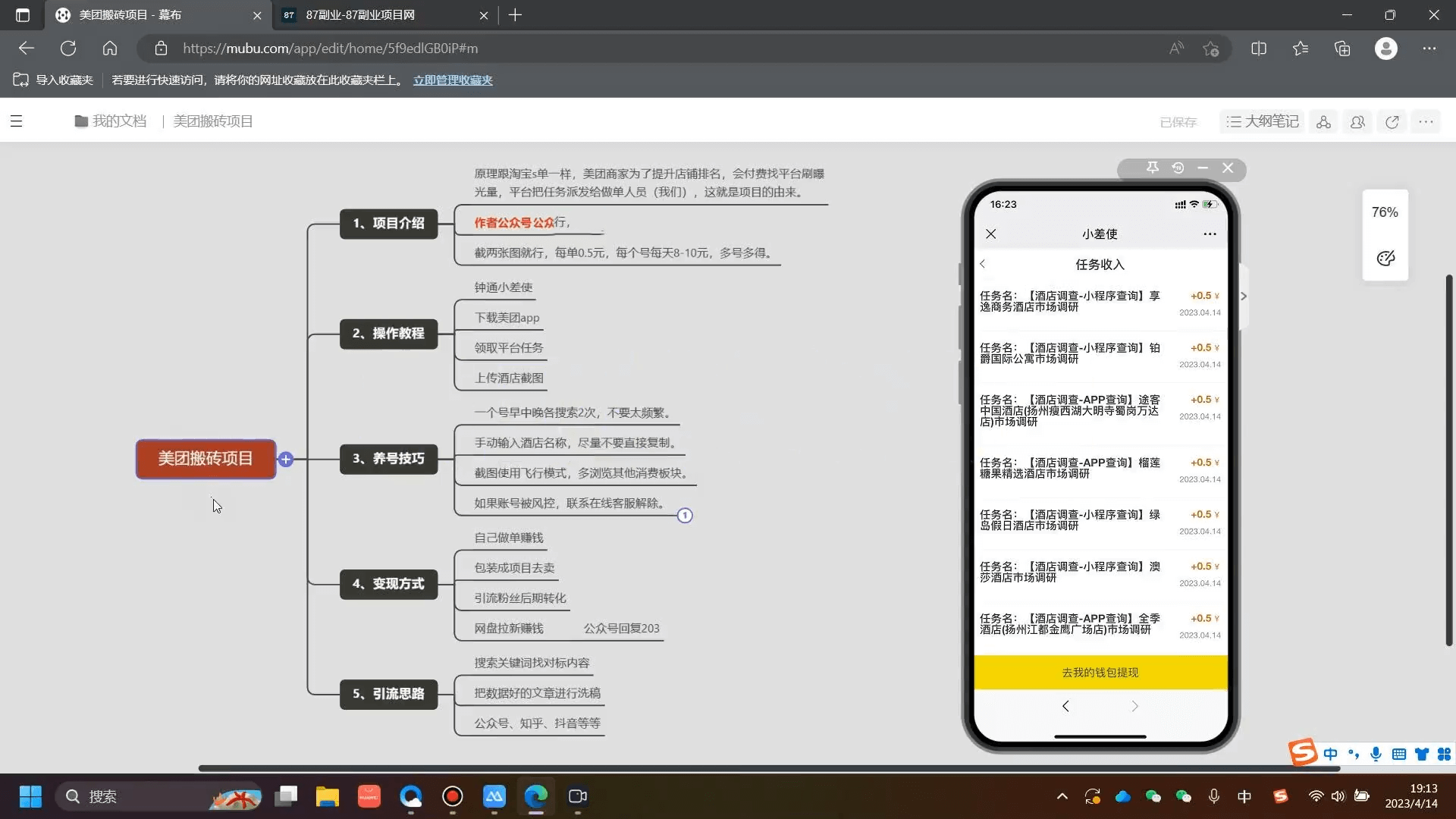Click the share arrow icon in Mubu toolbar

(1392, 122)
